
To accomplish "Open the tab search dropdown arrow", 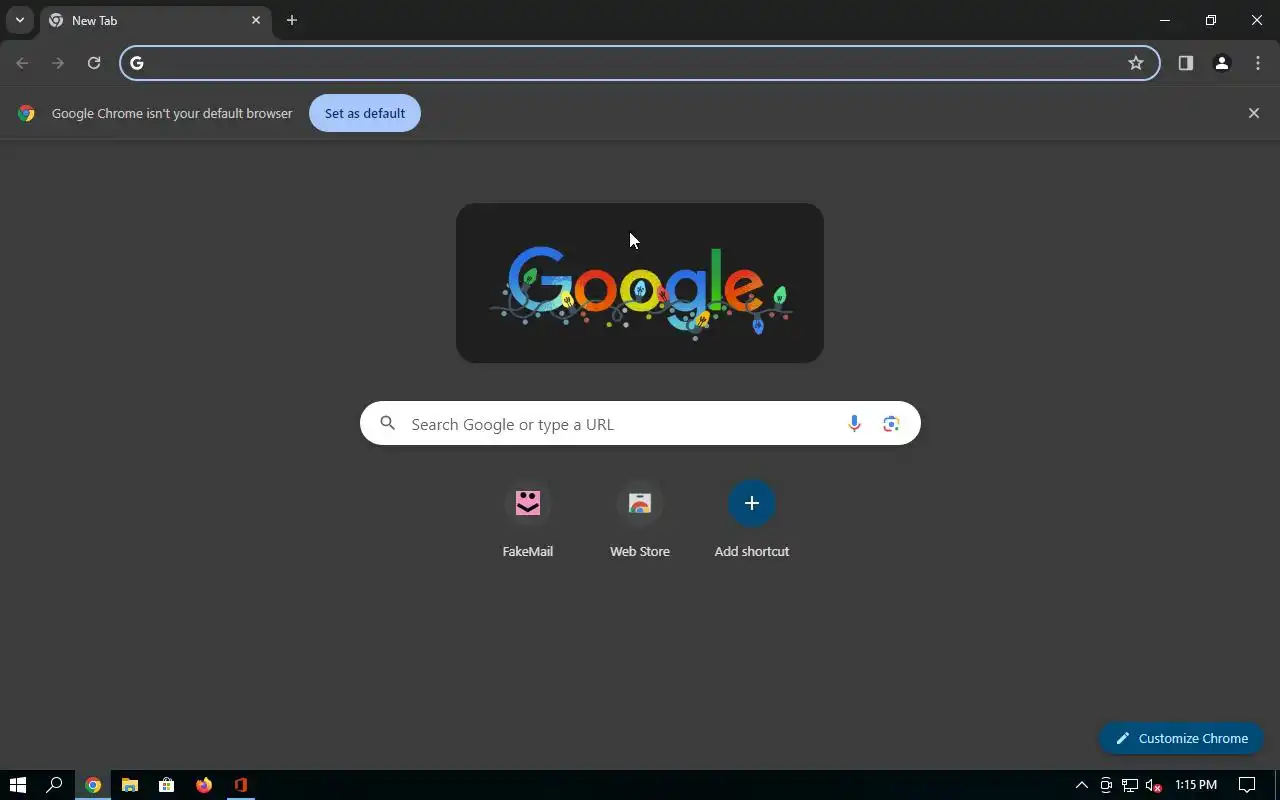I will 19,20.
